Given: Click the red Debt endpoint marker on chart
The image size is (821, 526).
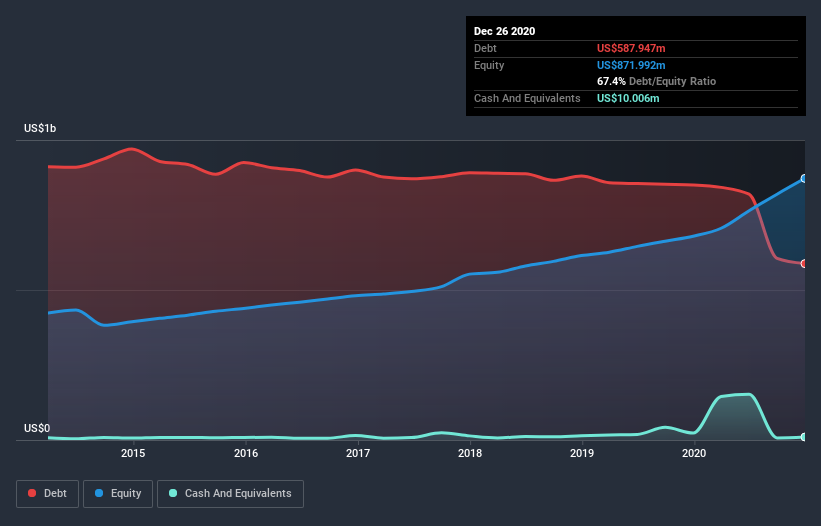Looking at the screenshot, I should [x=804, y=263].
